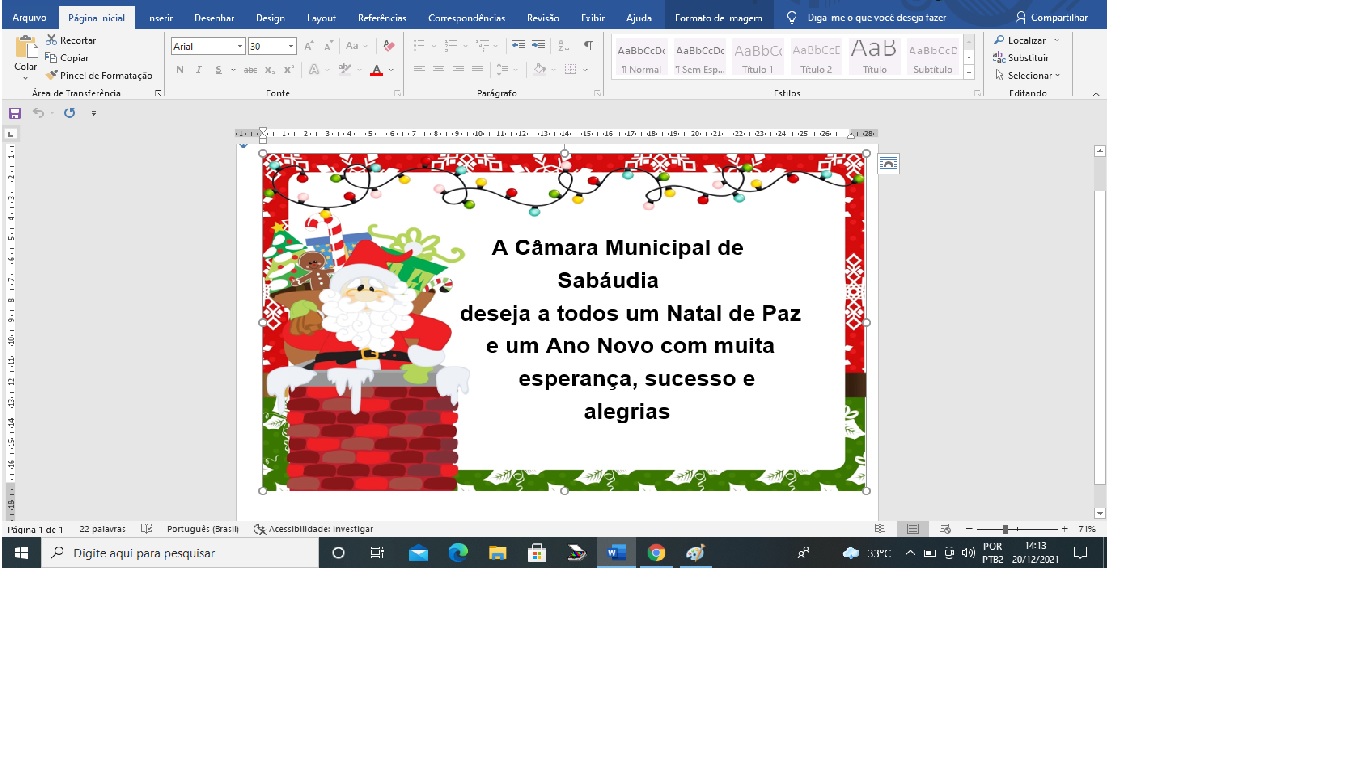Open Google Chrome from the taskbar
This screenshot has height=768, width=1366.
pos(656,553)
